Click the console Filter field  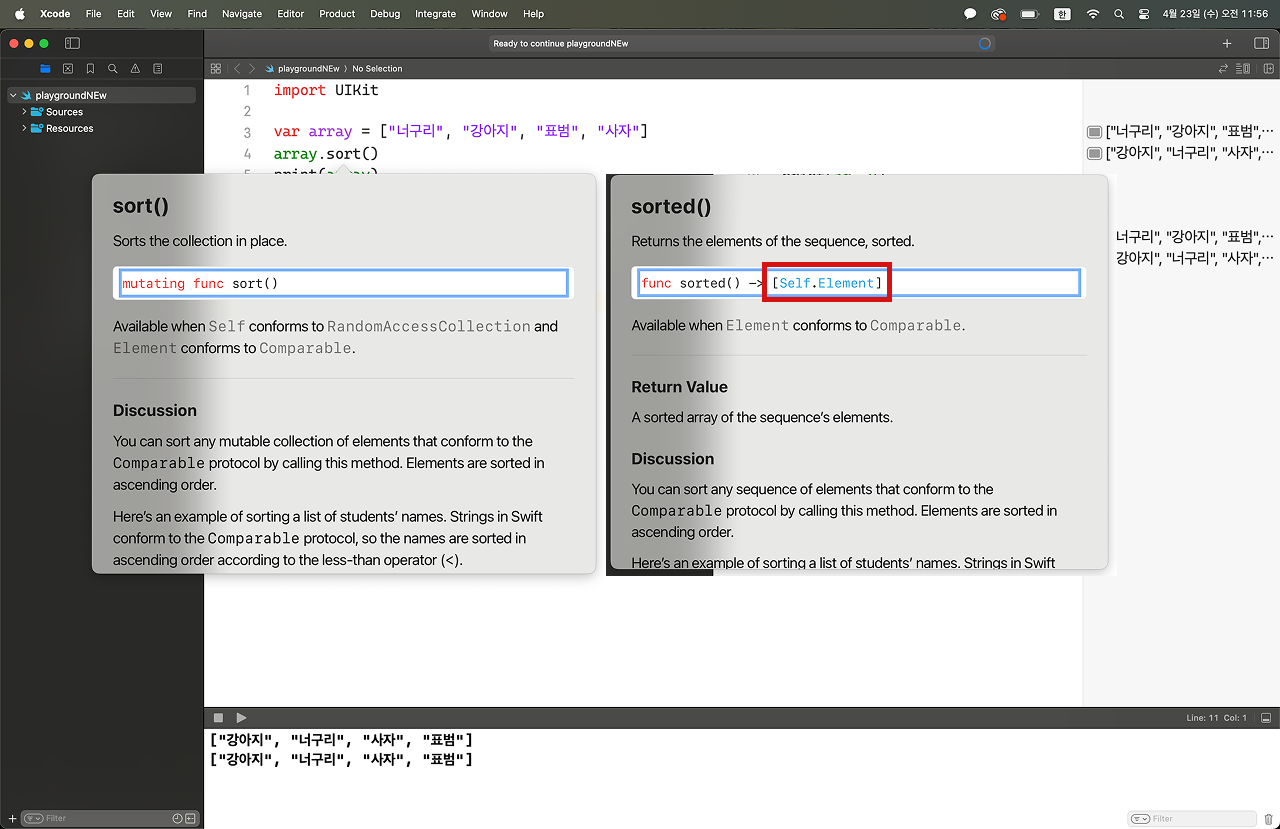pyautogui.click(x=1192, y=818)
